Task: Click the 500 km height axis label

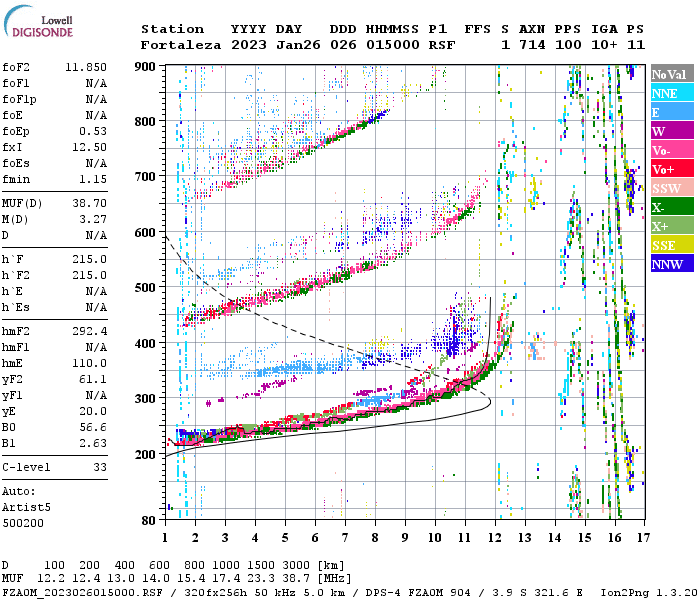Action: click(145, 288)
